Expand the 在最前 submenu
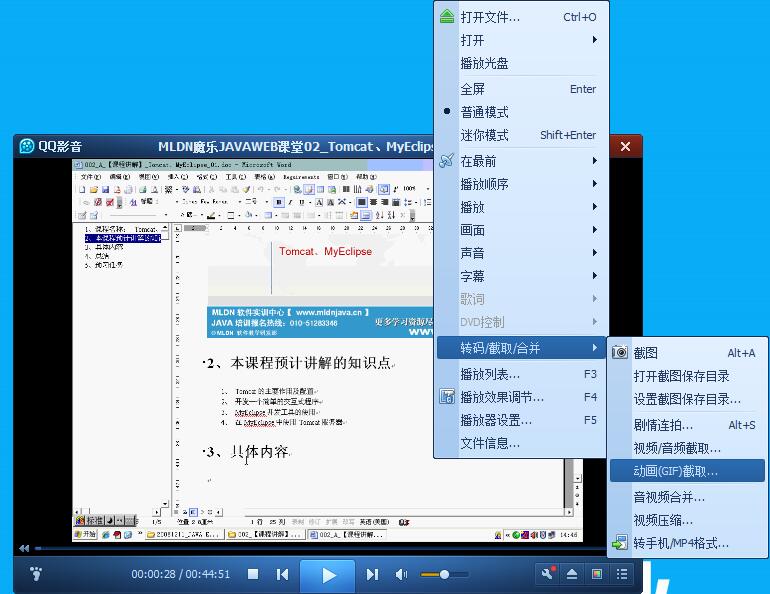The height and width of the screenshot is (594, 770). click(522, 161)
